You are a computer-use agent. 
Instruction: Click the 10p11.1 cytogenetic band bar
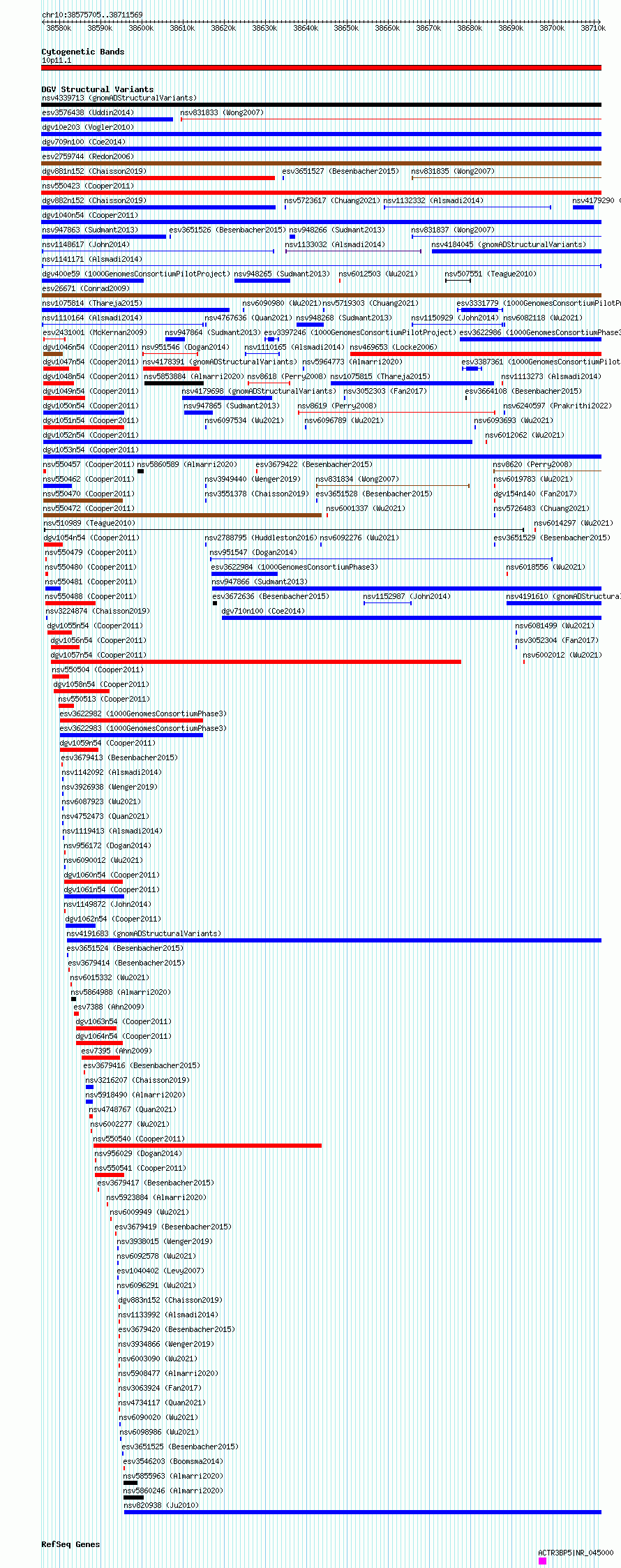[x=321, y=68]
